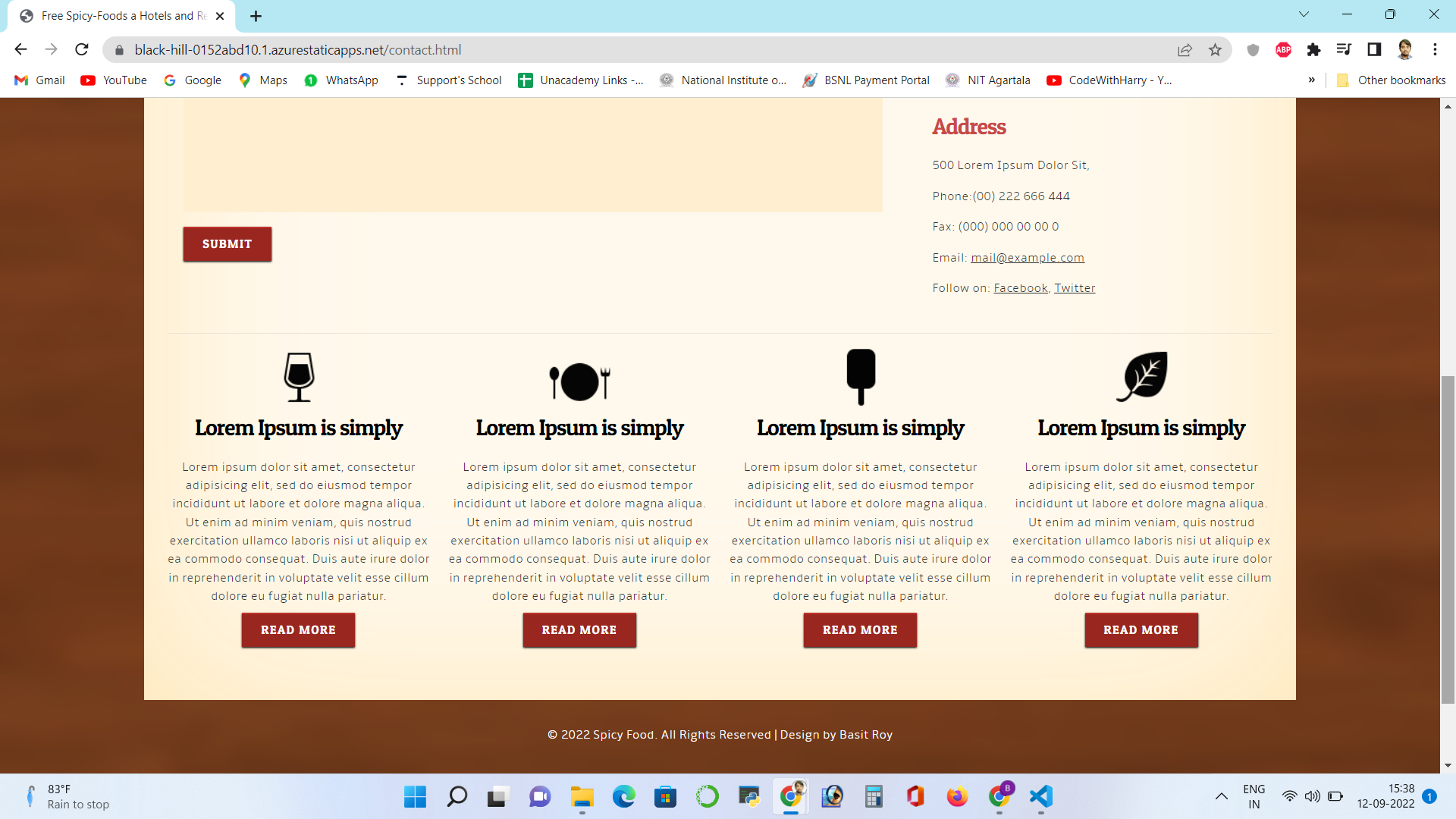
Task: Click the wine glass icon
Action: [x=299, y=377]
